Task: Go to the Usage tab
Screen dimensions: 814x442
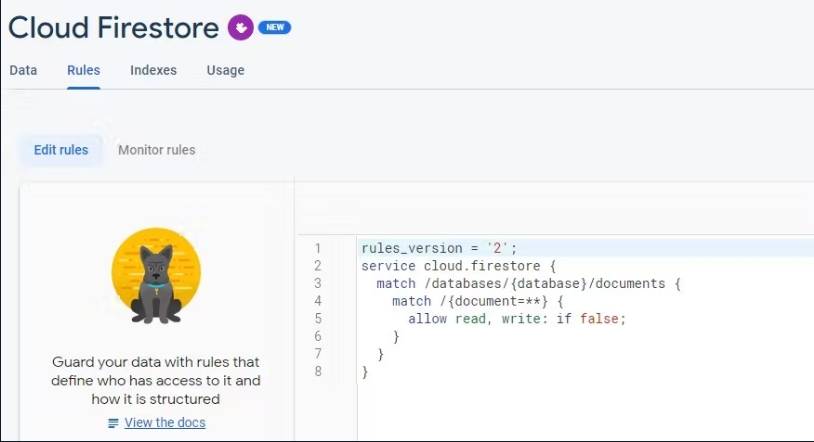Action: [x=225, y=70]
